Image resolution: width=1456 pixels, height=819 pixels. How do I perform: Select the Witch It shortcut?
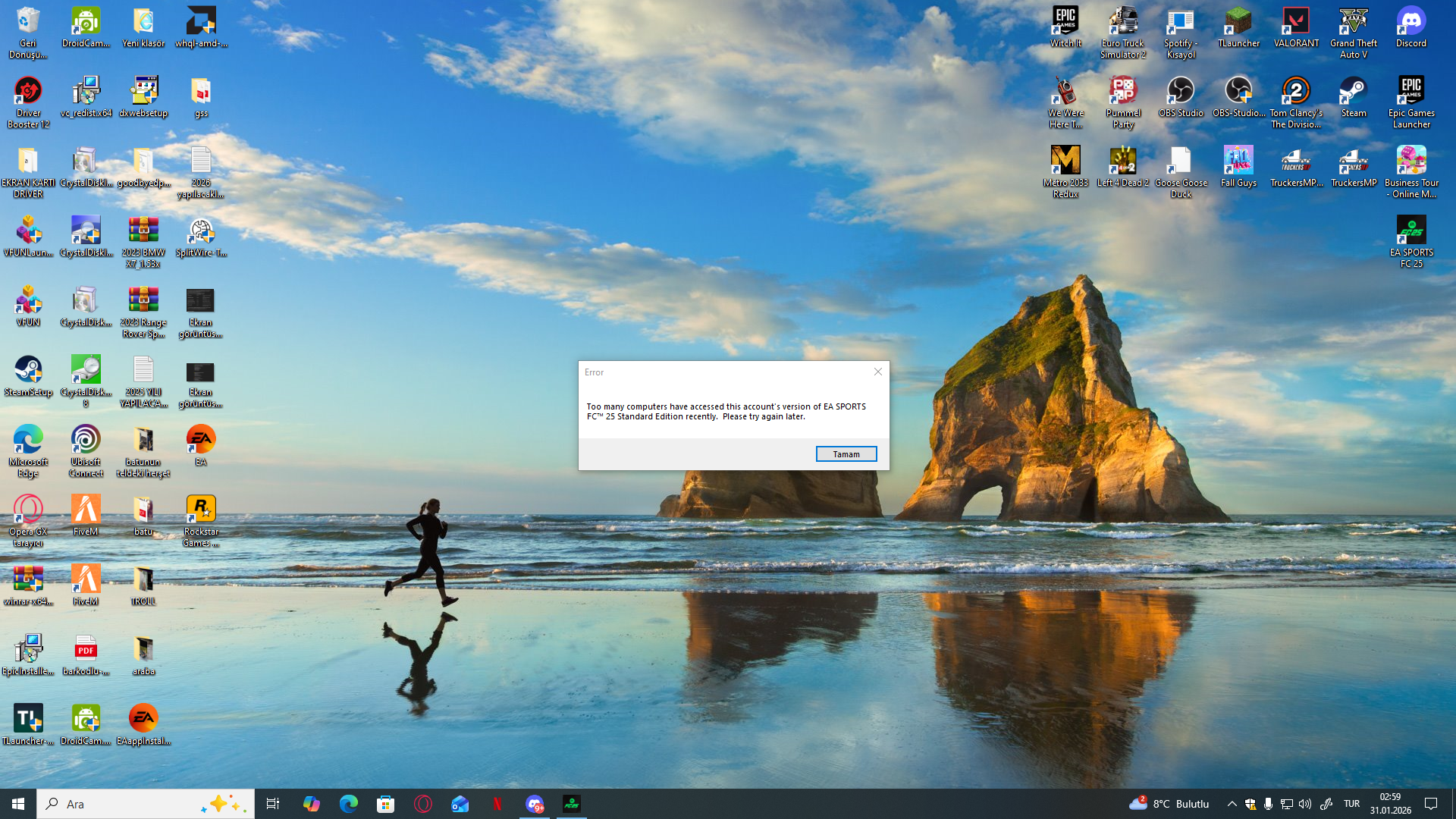pyautogui.click(x=1065, y=28)
